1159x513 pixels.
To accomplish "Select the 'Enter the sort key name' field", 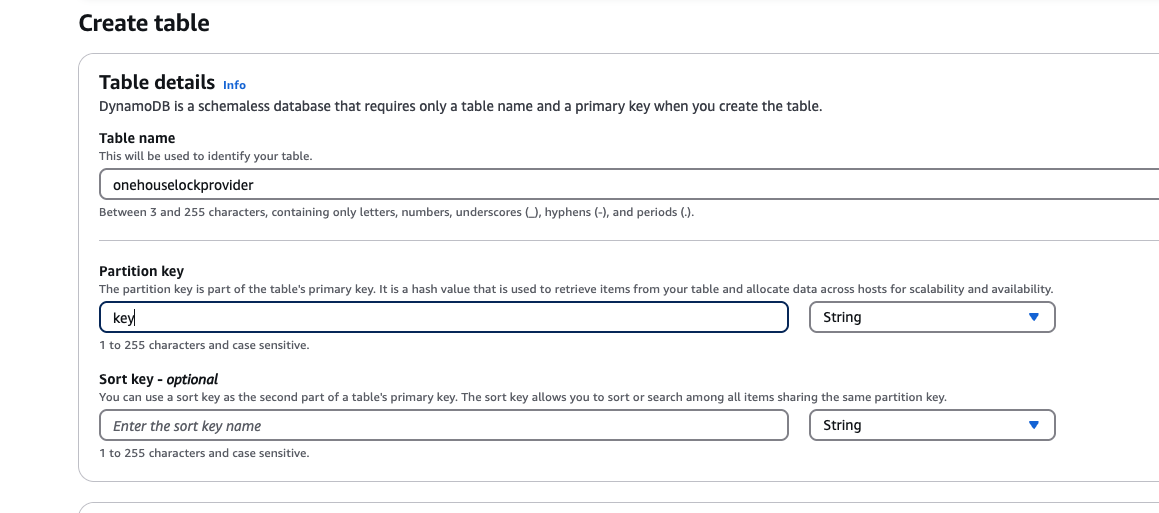I will tap(443, 425).
